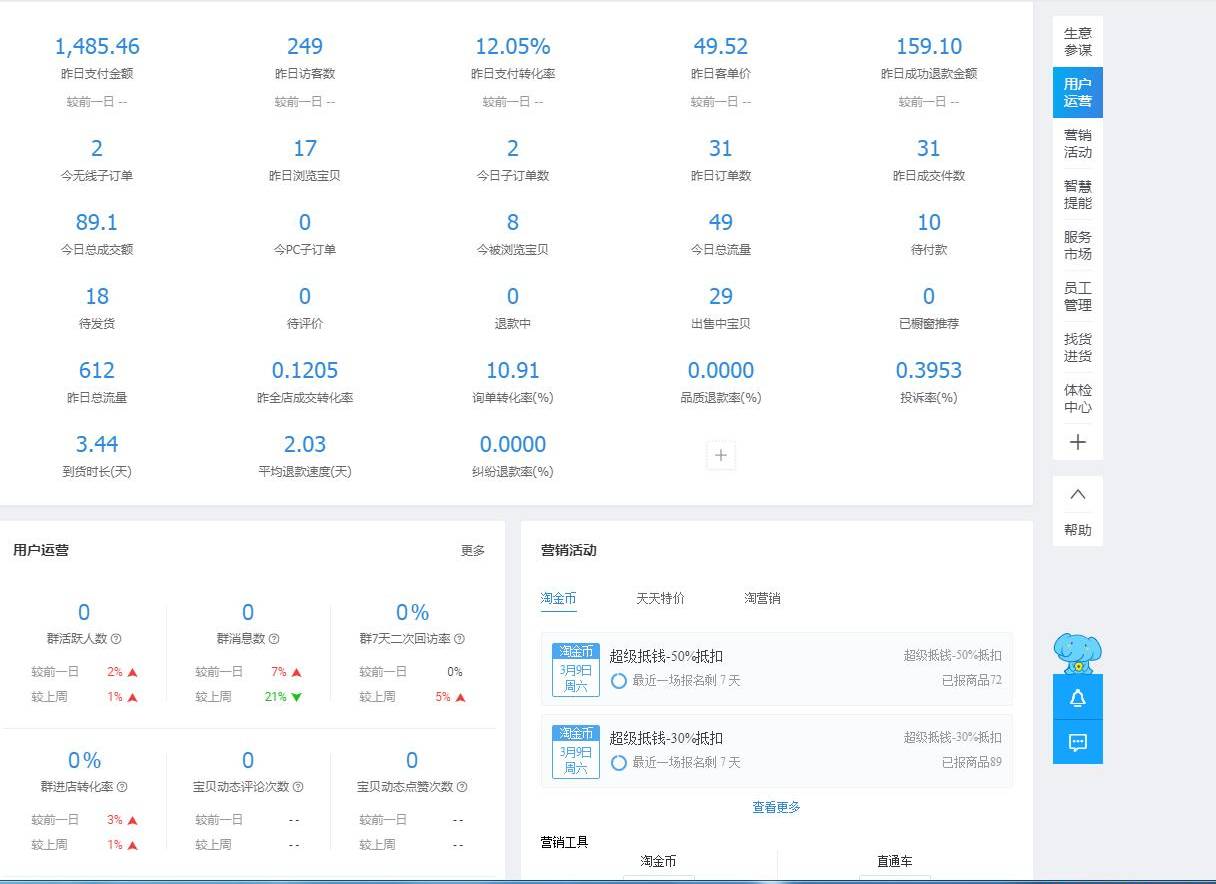1216x884 pixels.
Task: Click the blue elephant mascot icon
Action: [x=1078, y=653]
